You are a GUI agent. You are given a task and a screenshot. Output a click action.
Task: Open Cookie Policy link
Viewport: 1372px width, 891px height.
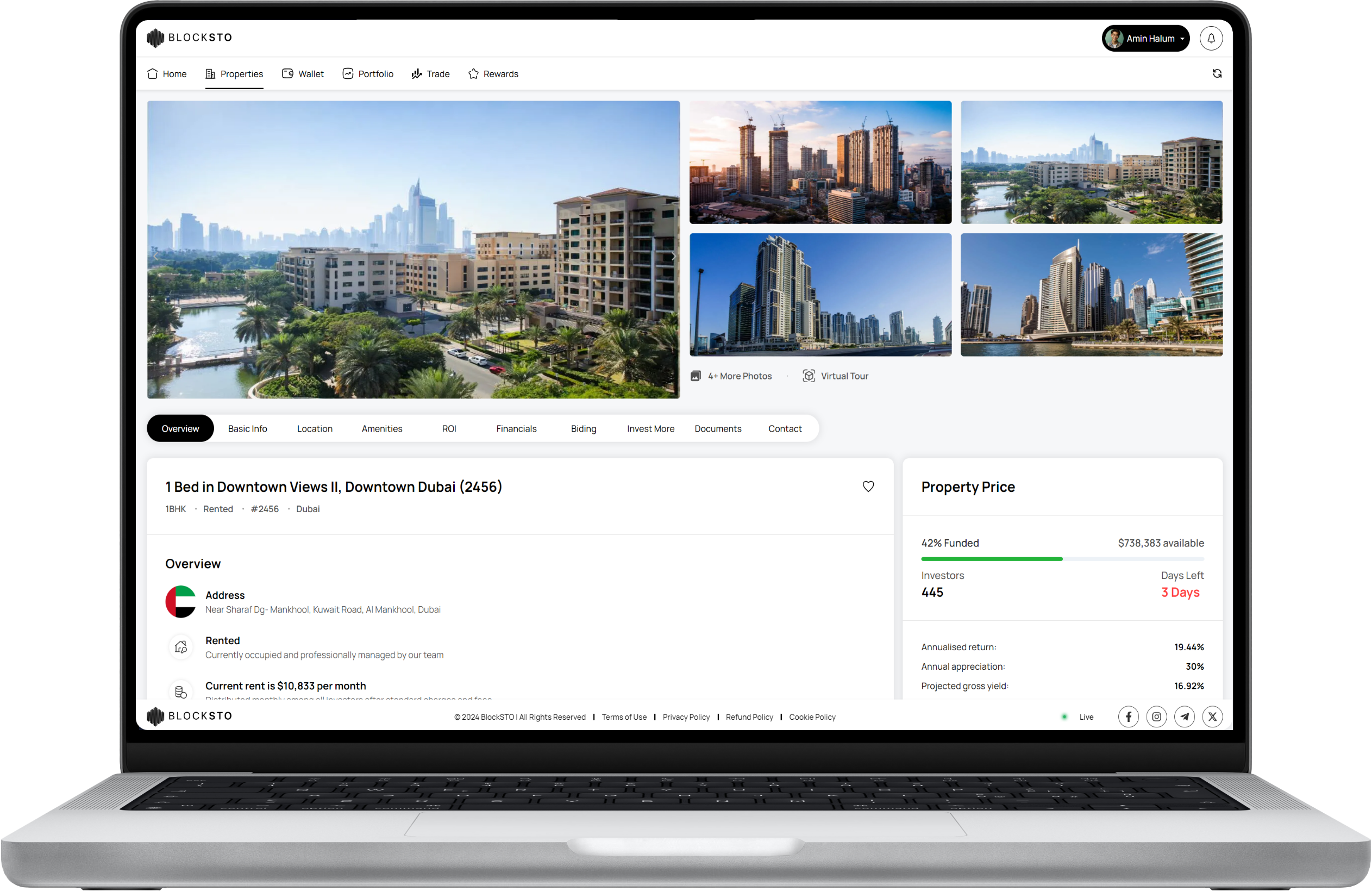point(812,717)
